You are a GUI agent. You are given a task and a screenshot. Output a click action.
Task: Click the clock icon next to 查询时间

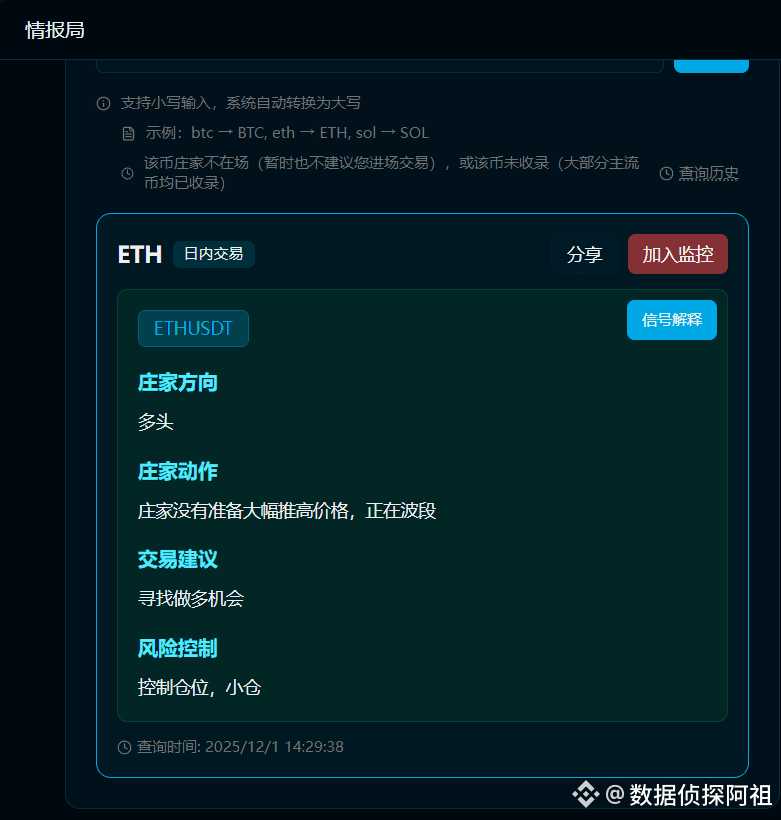tap(124, 747)
